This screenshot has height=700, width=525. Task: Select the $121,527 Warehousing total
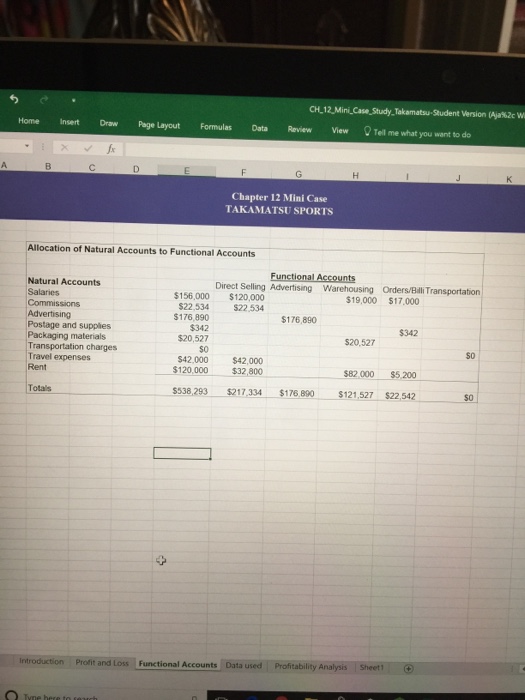355,395
